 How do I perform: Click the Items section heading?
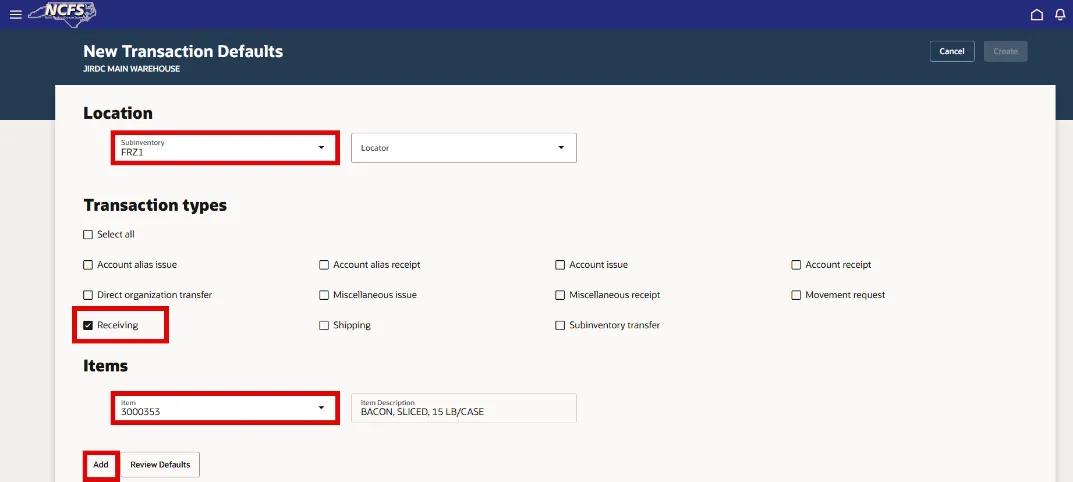tap(105, 366)
